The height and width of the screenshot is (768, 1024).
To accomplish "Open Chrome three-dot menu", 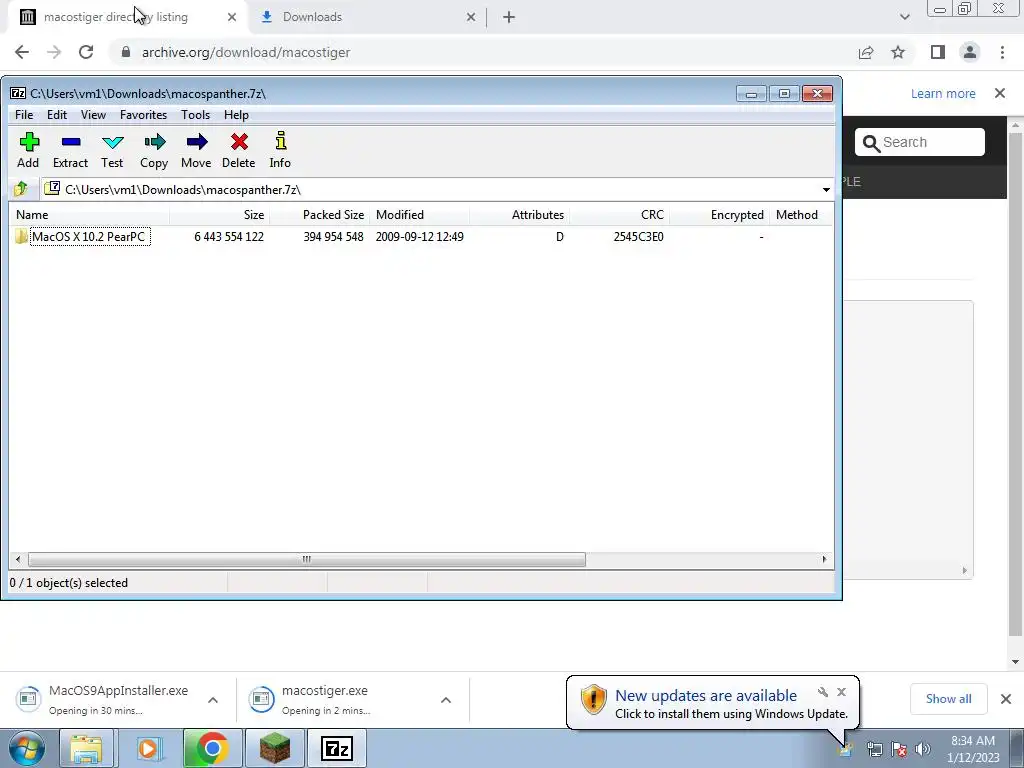I will pyautogui.click(x=1002, y=52).
